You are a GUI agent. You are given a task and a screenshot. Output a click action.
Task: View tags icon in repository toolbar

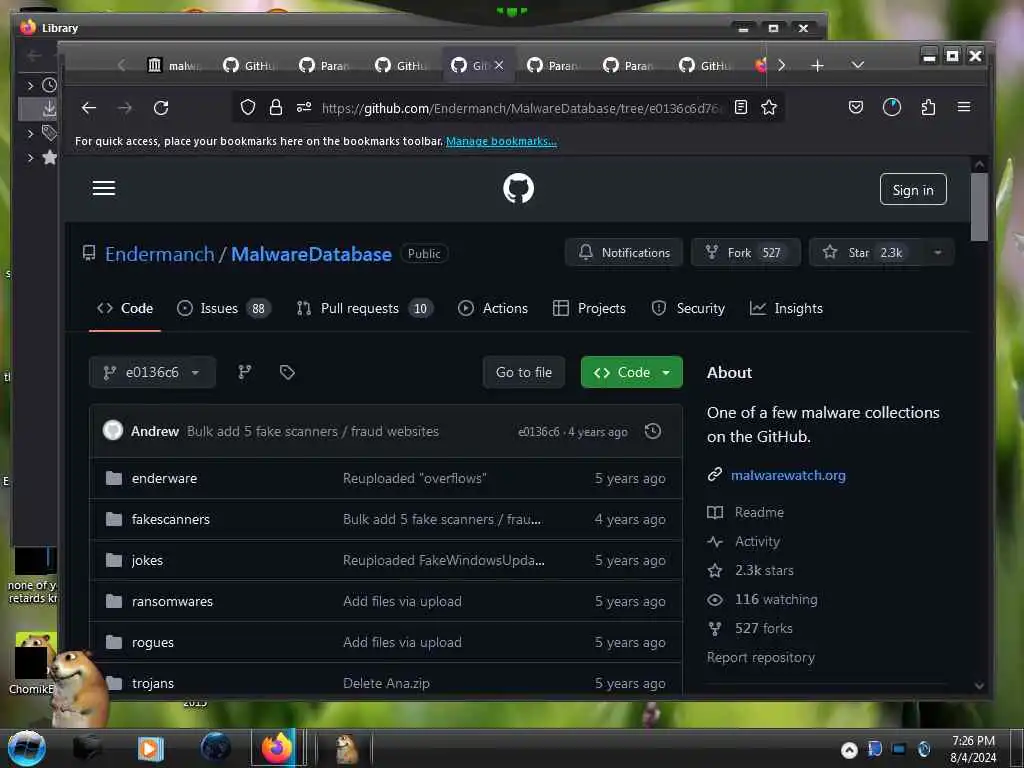click(x=287, y=372)
